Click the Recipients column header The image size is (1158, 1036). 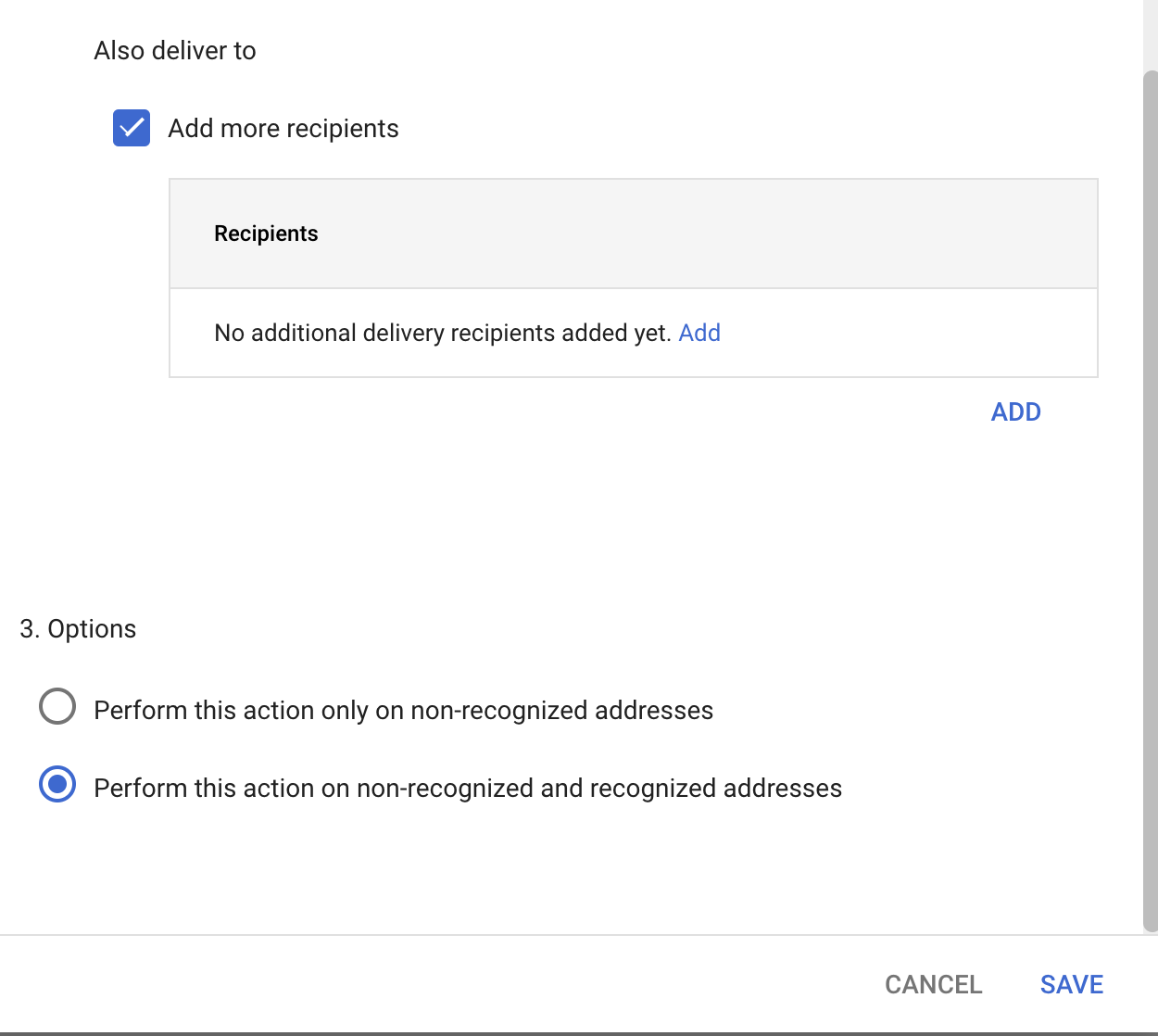point(266,234)
